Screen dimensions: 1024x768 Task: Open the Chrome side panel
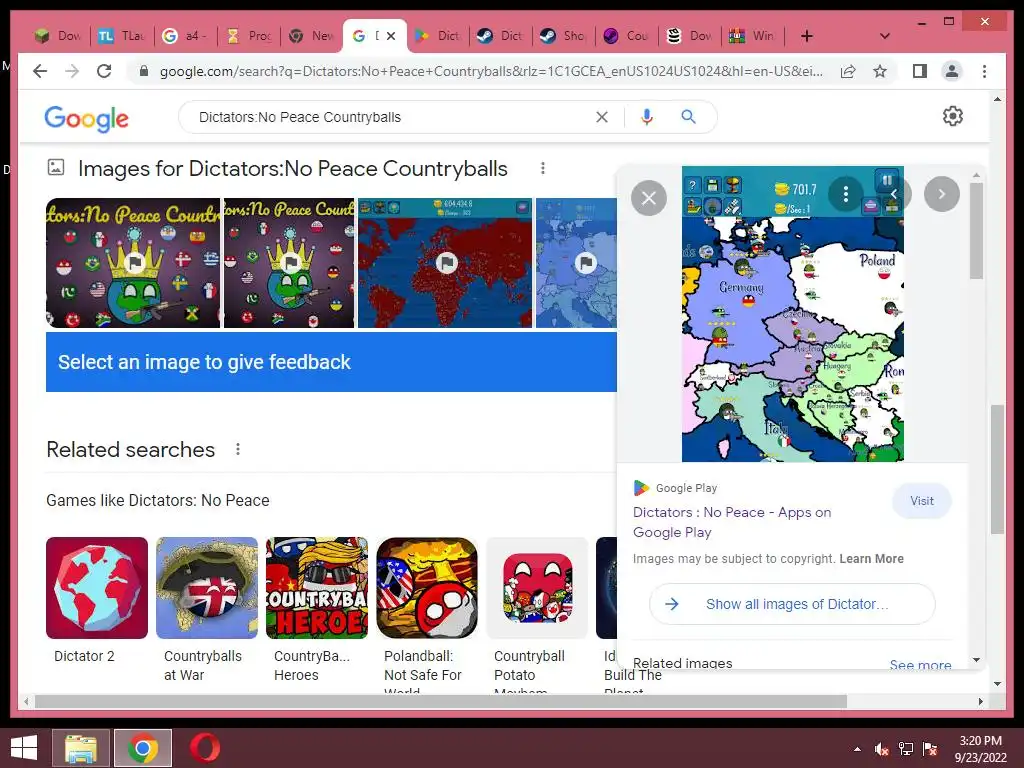pos(920,71)
